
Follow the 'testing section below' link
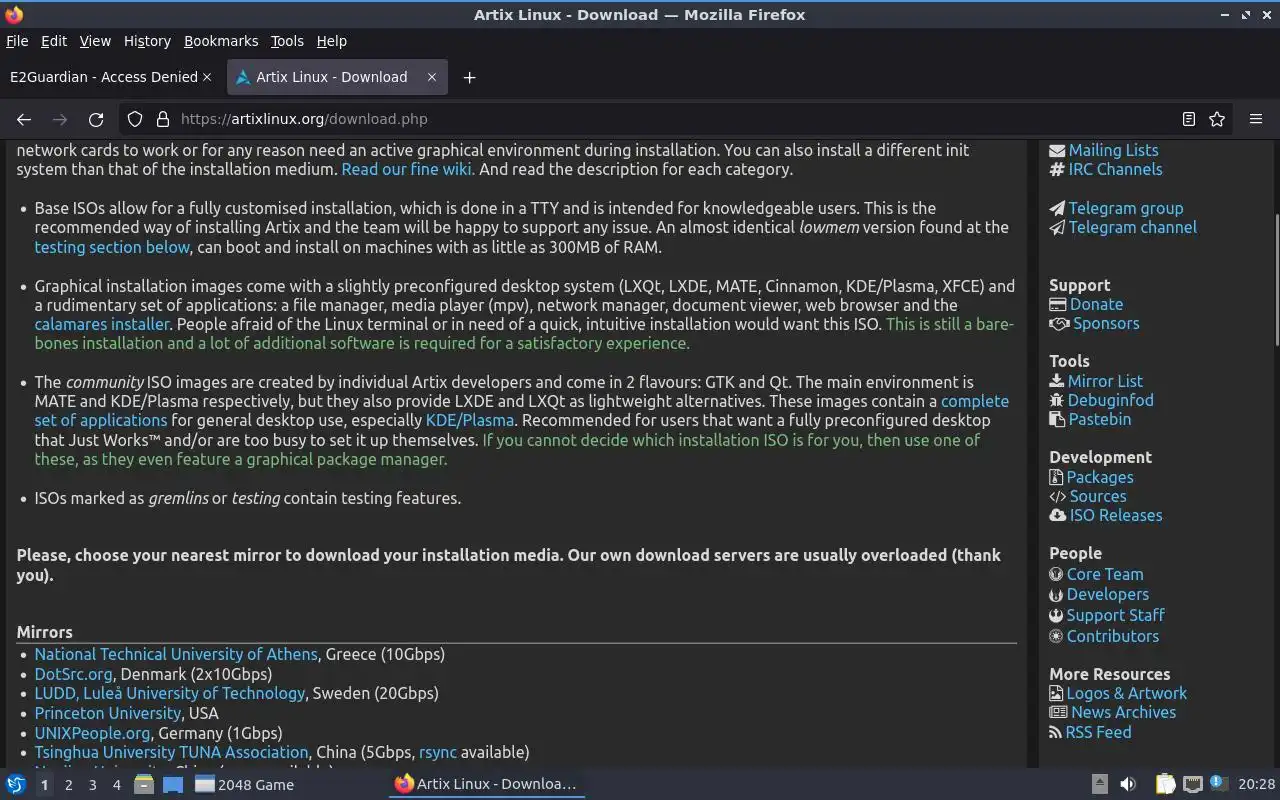112,247
